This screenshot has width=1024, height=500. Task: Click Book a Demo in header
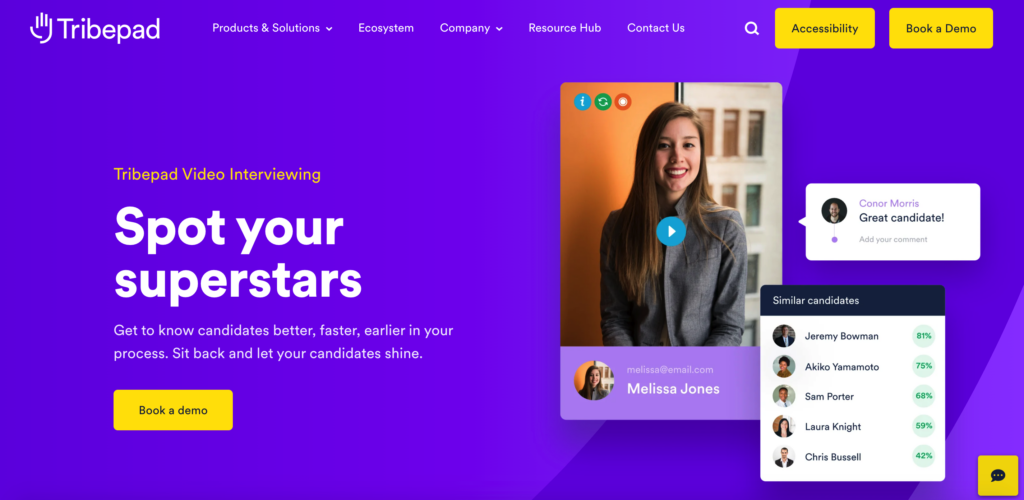[x=940, y=28]
